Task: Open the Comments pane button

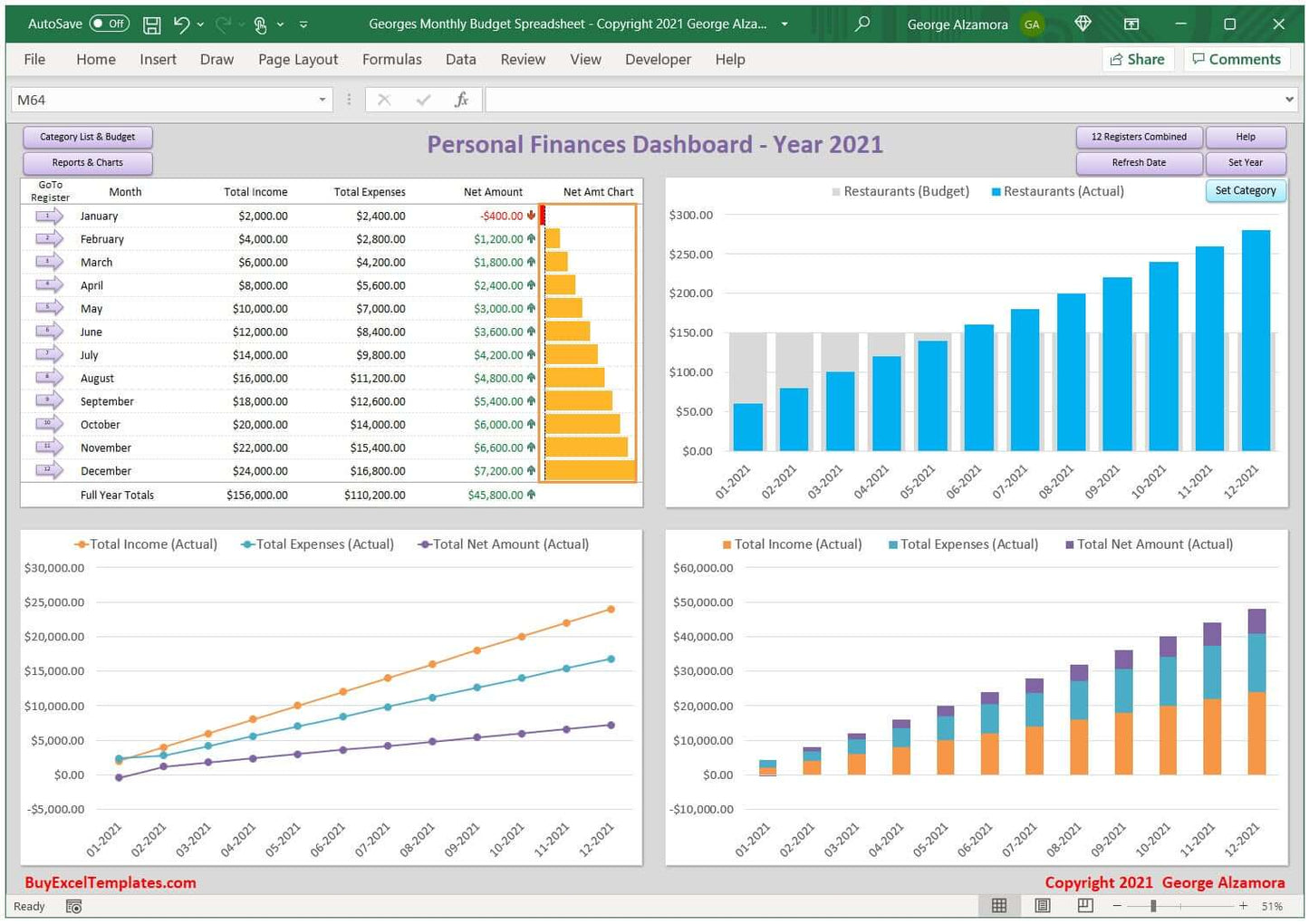Action: pyautogui.click(x=1237, y=60)
